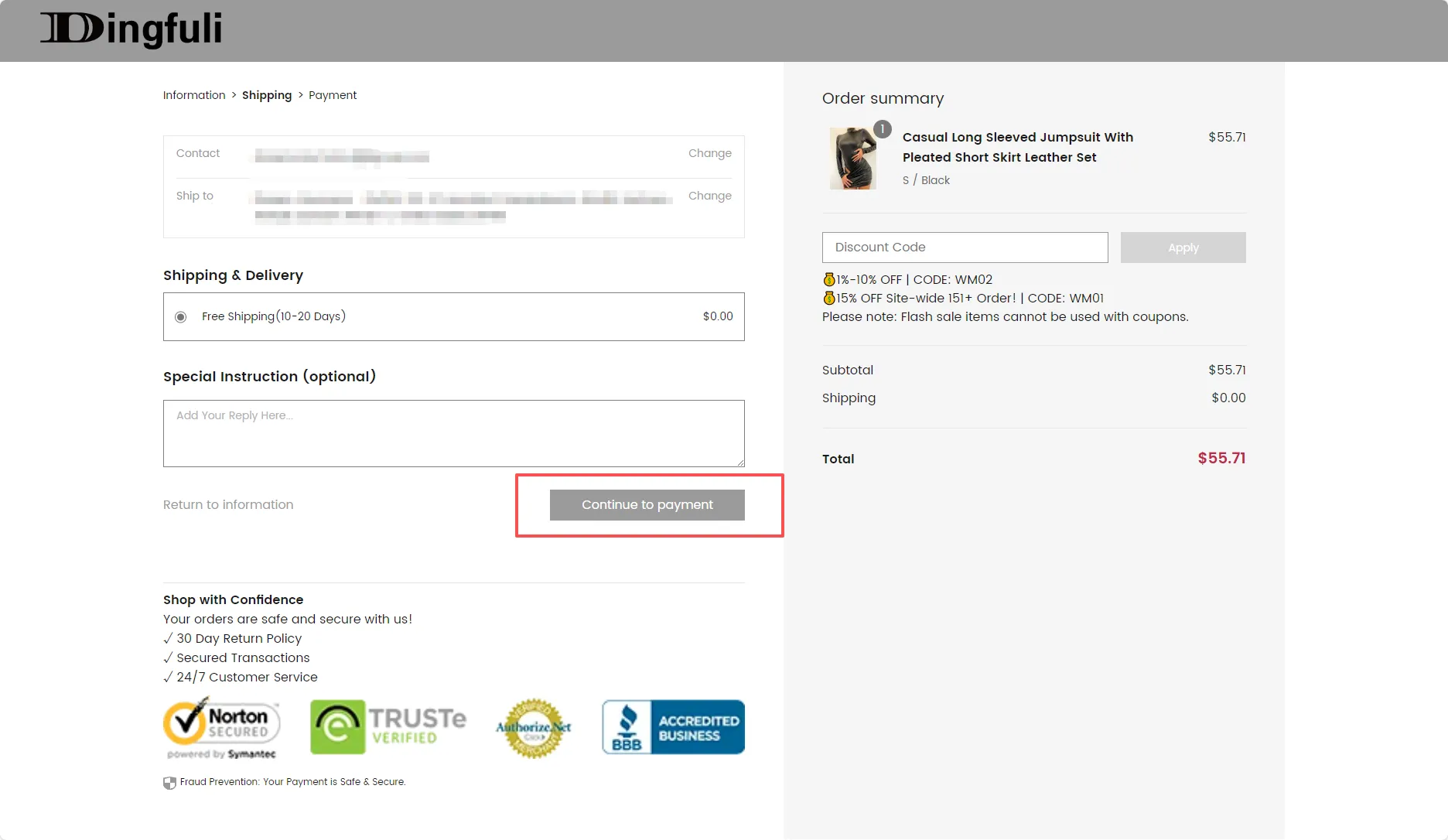Open the Payment breadcrumb step
This screenshot has height=840, width=1448.
coord(333,95)
